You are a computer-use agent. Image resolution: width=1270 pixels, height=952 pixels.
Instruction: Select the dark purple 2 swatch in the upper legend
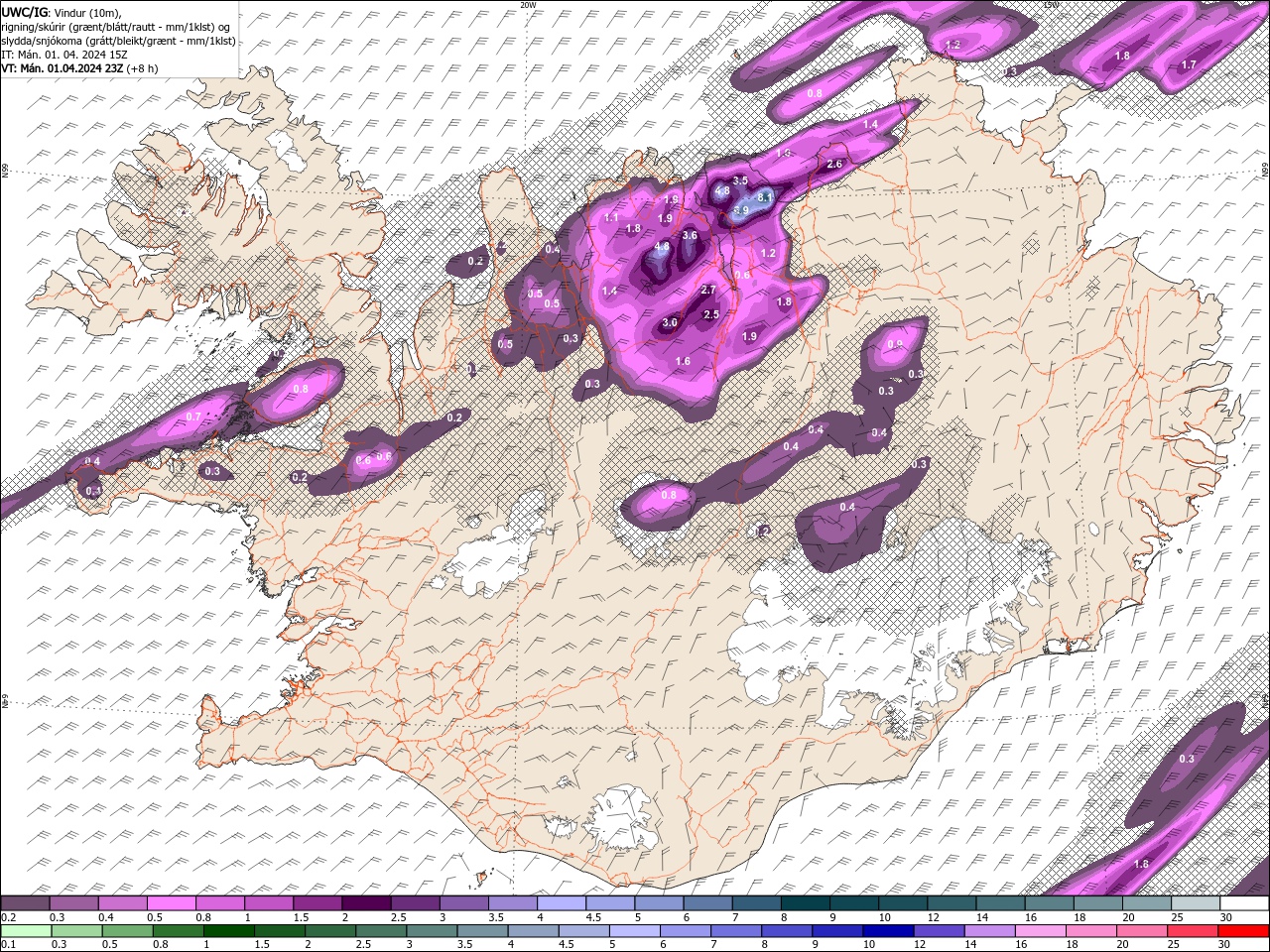click(x=366, y=903)
